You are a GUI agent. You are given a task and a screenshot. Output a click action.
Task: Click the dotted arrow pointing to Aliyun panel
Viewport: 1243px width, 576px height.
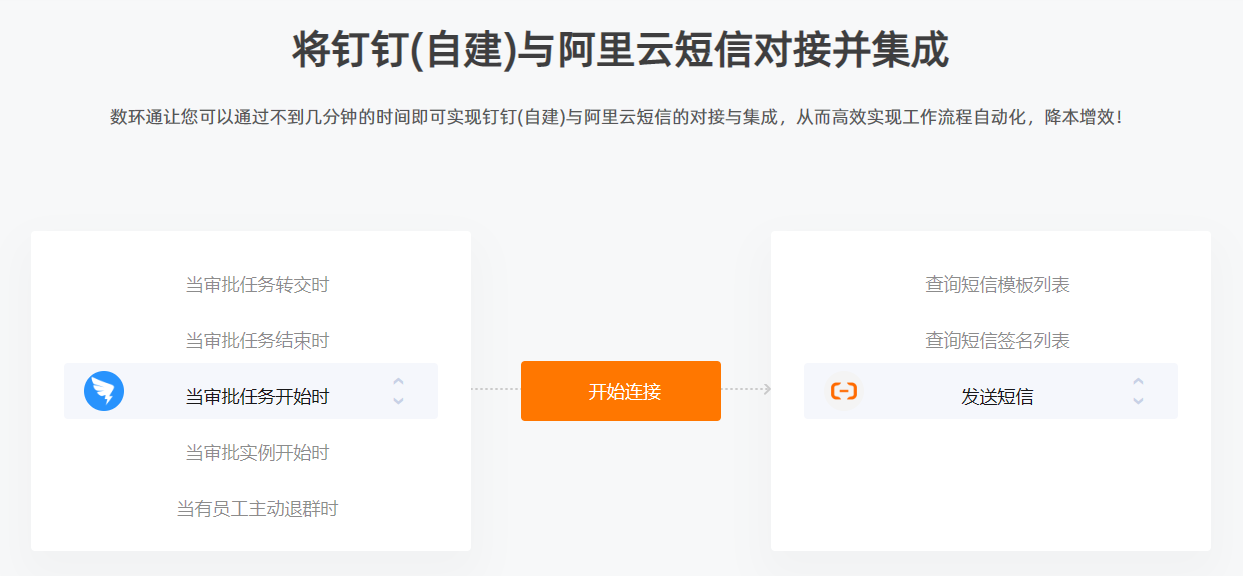click(x=746, y=389)
